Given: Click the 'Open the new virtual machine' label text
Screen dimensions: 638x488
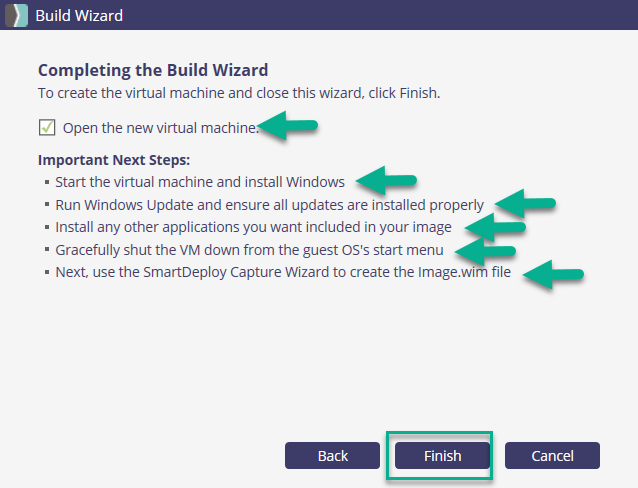Looking at the screenshot, I should 160,128.
